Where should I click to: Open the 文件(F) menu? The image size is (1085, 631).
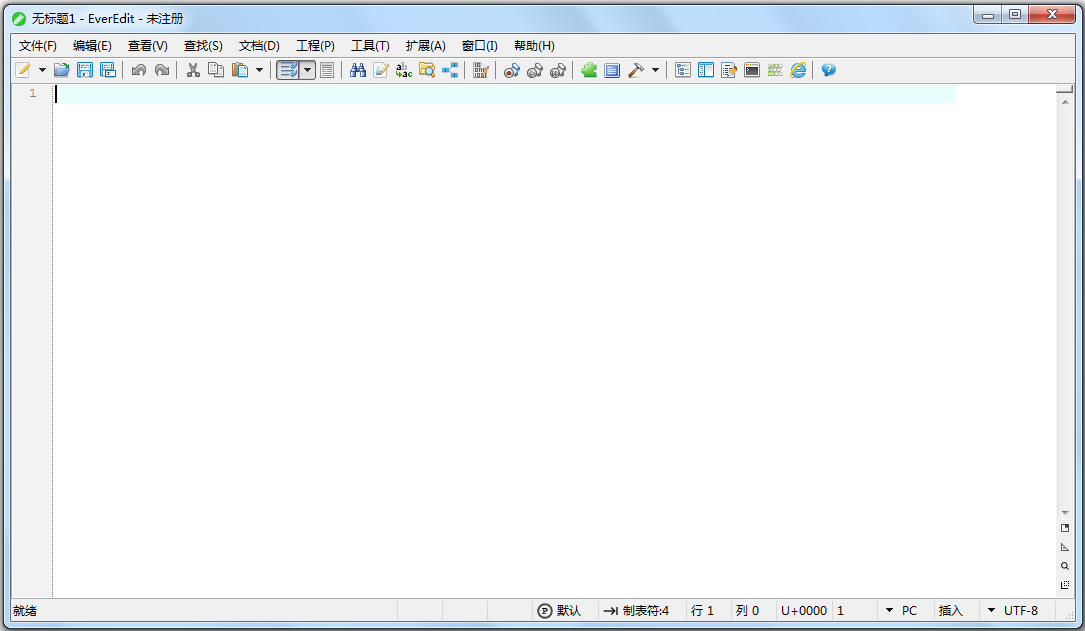pyautogui.click(x=37, y=46)
